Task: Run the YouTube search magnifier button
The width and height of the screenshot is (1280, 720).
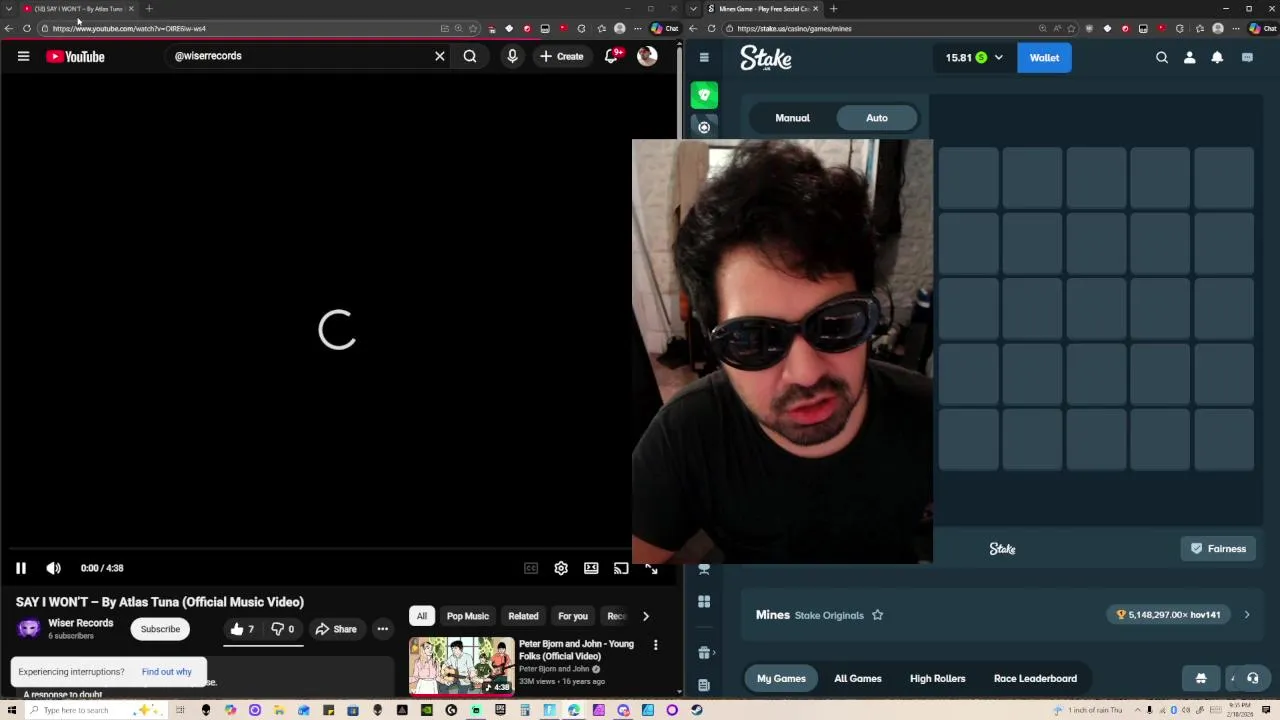Action: point(470,56)
